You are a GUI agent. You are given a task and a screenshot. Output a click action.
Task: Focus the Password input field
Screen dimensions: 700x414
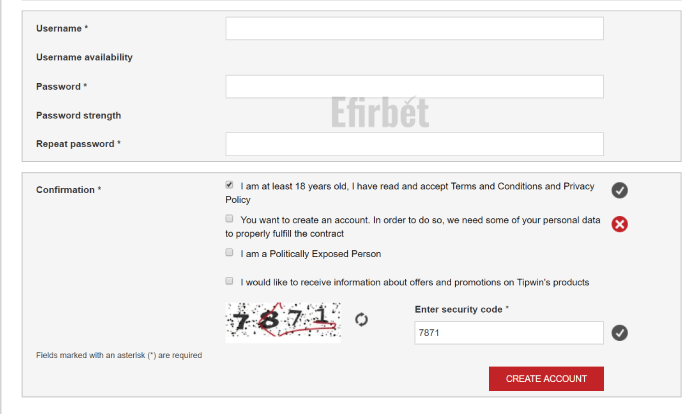click(414, 87)
